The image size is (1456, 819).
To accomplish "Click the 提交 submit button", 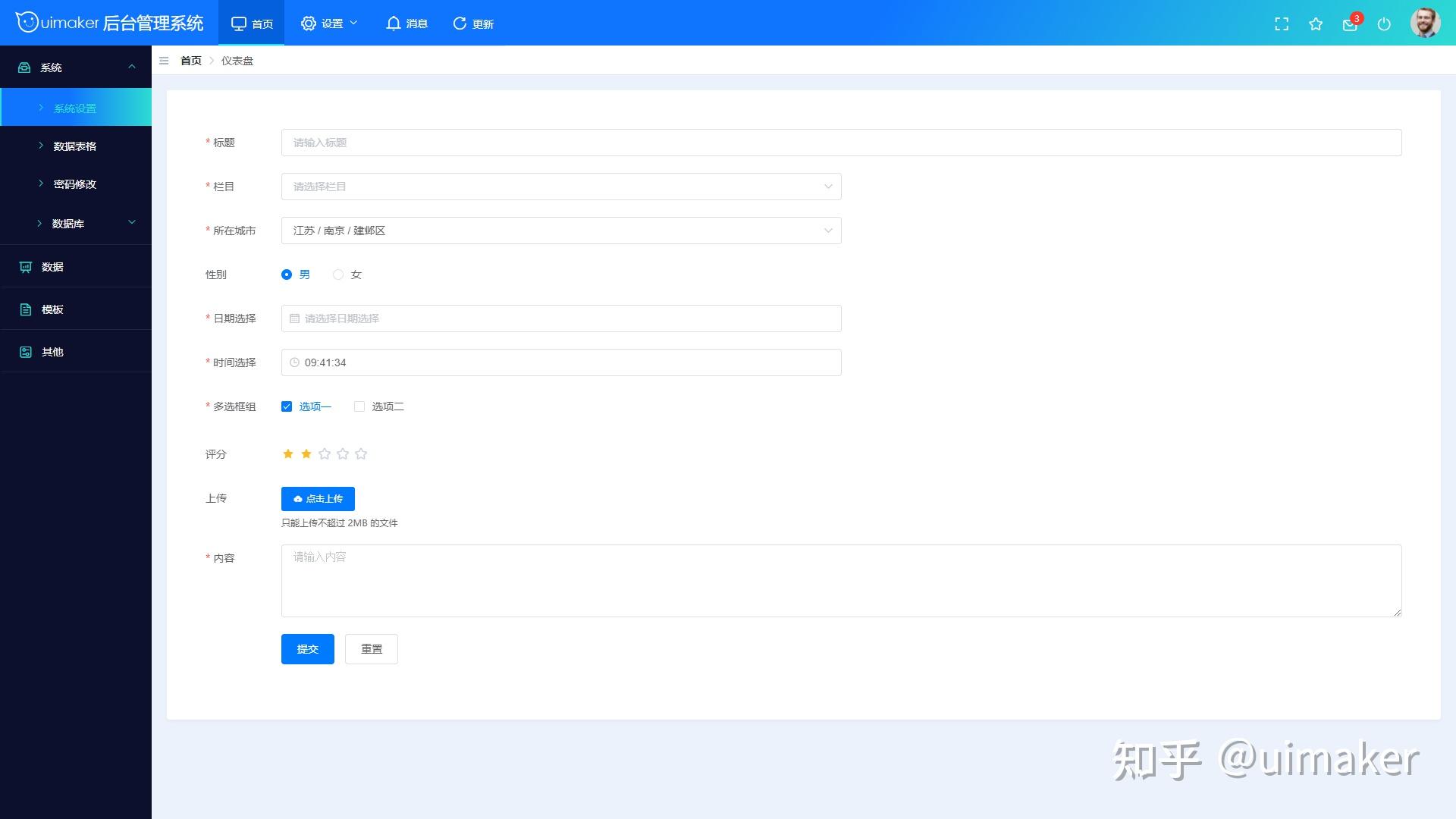I will [x=307, y=648].
